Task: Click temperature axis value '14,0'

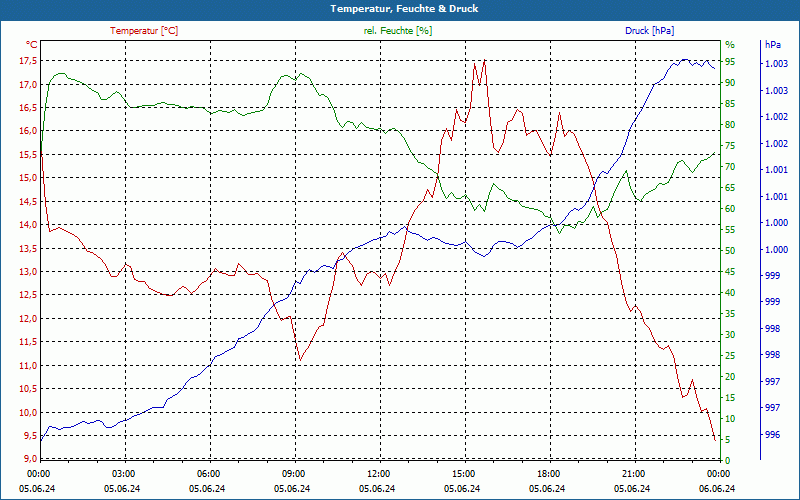Action: [28, 224]
